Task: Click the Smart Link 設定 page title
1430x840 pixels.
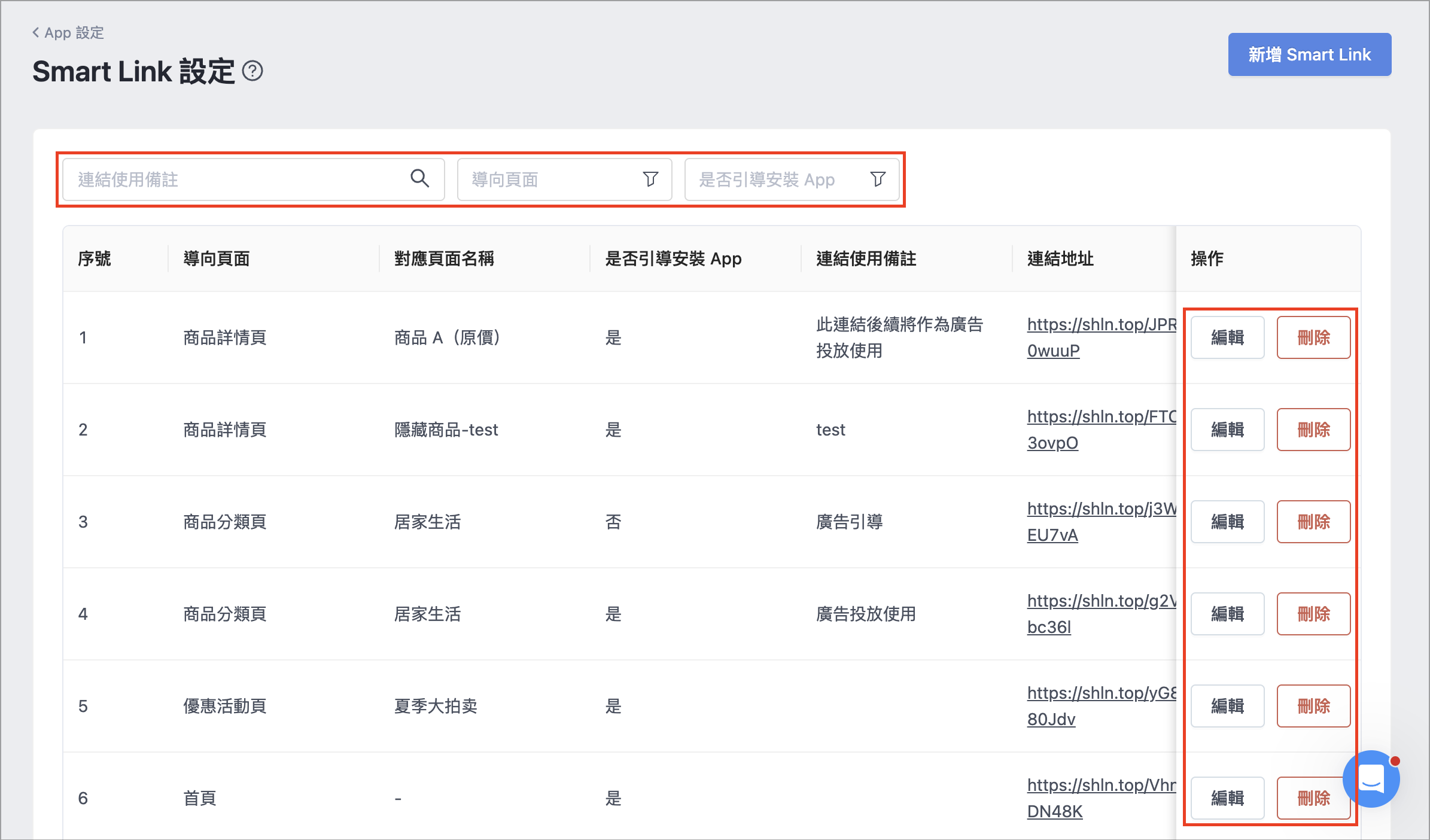Action: click(133, 71)
